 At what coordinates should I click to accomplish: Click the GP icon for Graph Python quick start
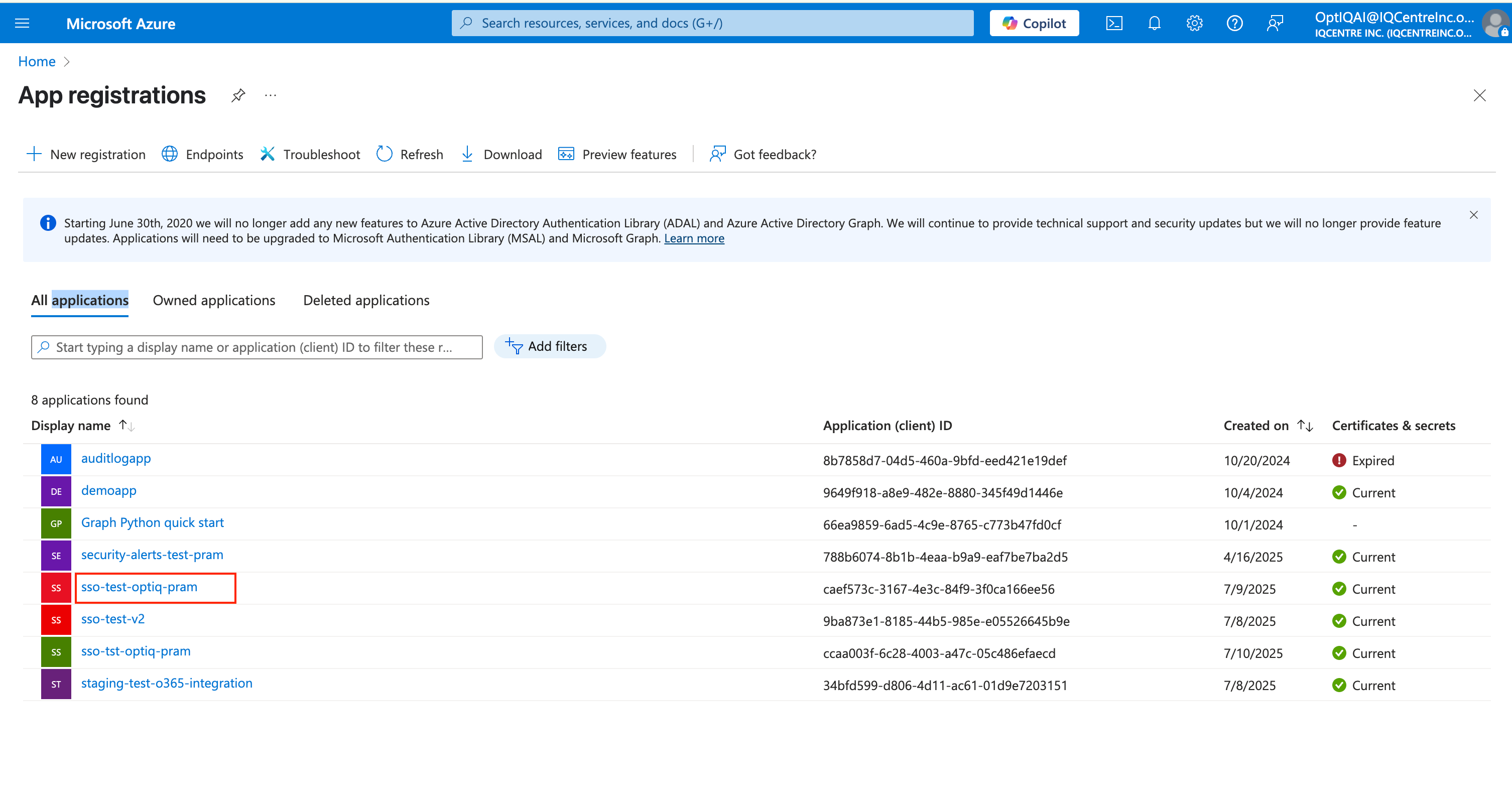[56, 524]
